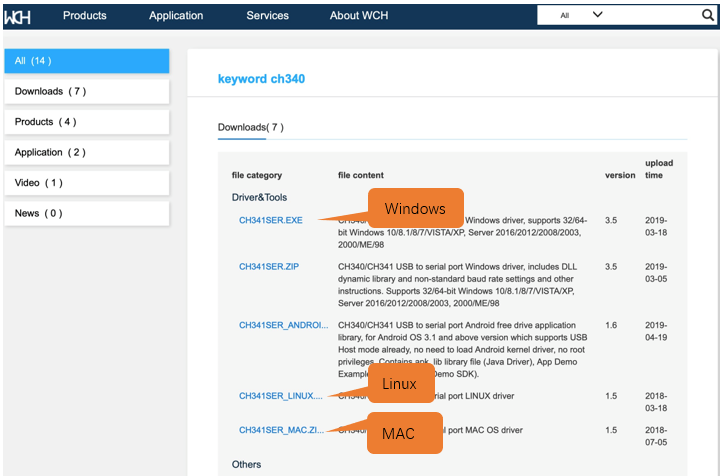Click upload date 2018-03-18
This screenshot has width=722, height=476.
pos(656,402)
